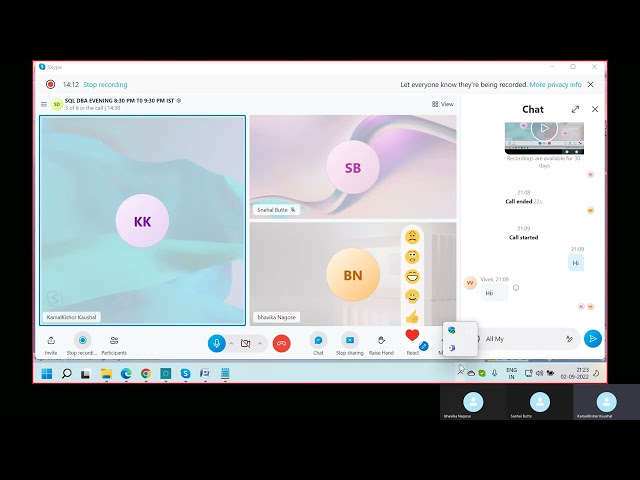Open File Explorer from the taskbar
Screen dimensions: 640x480
tap(106, 373)
